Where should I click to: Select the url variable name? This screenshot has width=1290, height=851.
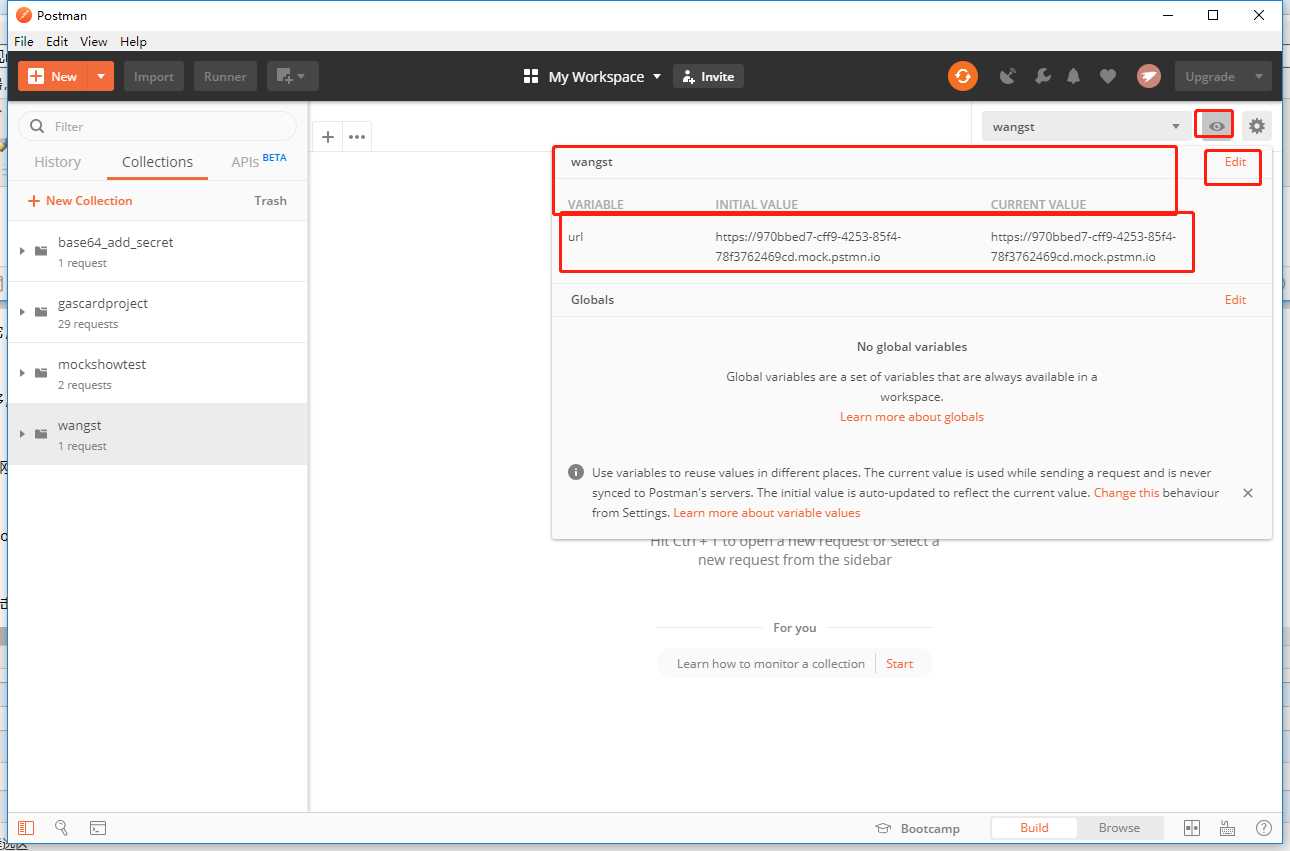pyautogui.click(x=575, y=238)
